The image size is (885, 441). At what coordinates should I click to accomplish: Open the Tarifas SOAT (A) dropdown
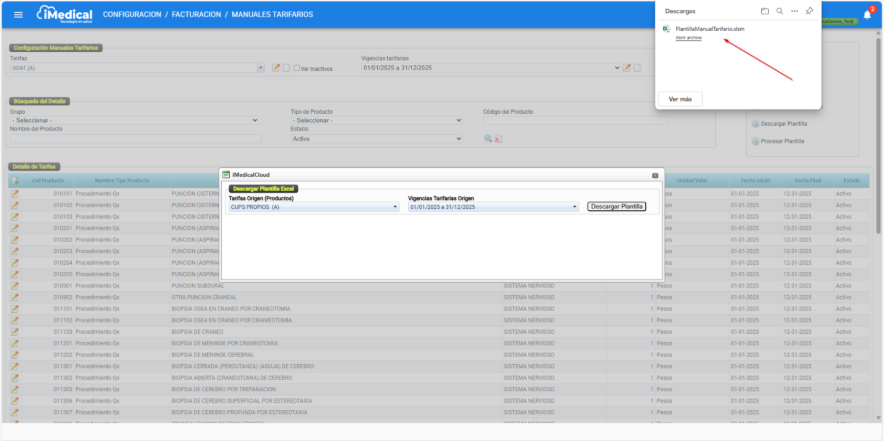(136, 68)
